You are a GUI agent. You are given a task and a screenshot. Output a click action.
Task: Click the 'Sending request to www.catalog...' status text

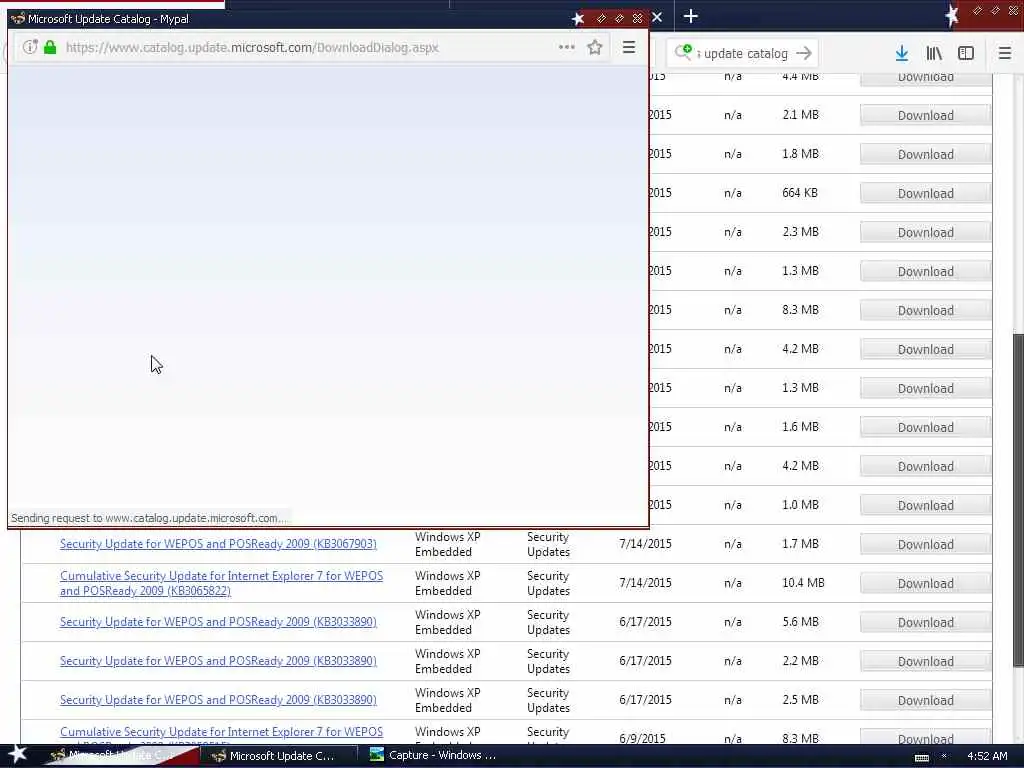(149, 518)
